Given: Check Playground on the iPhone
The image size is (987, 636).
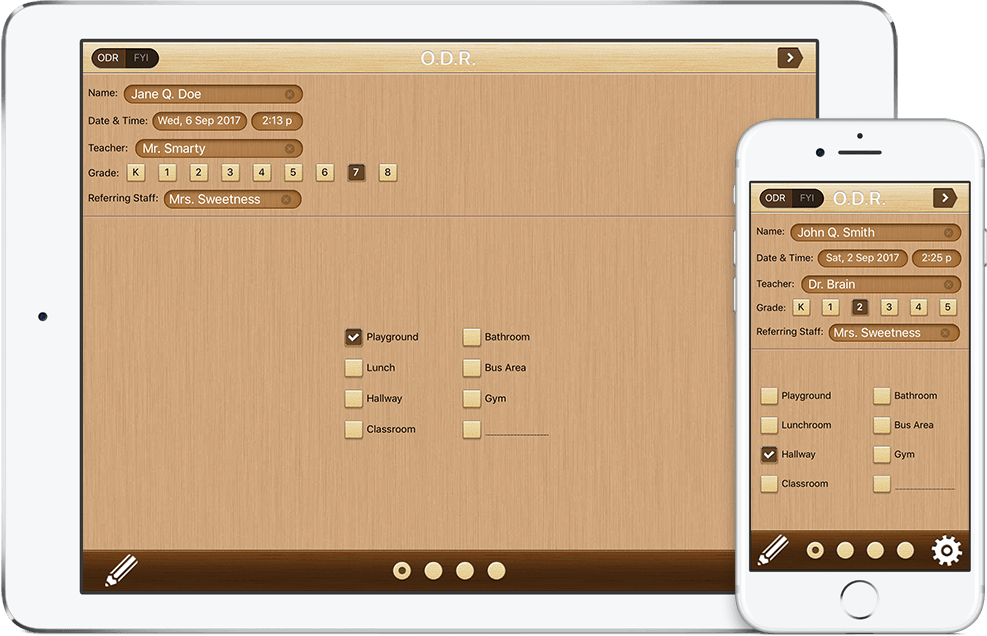Looking at the screenshot, I should click(x=769, y=395).
